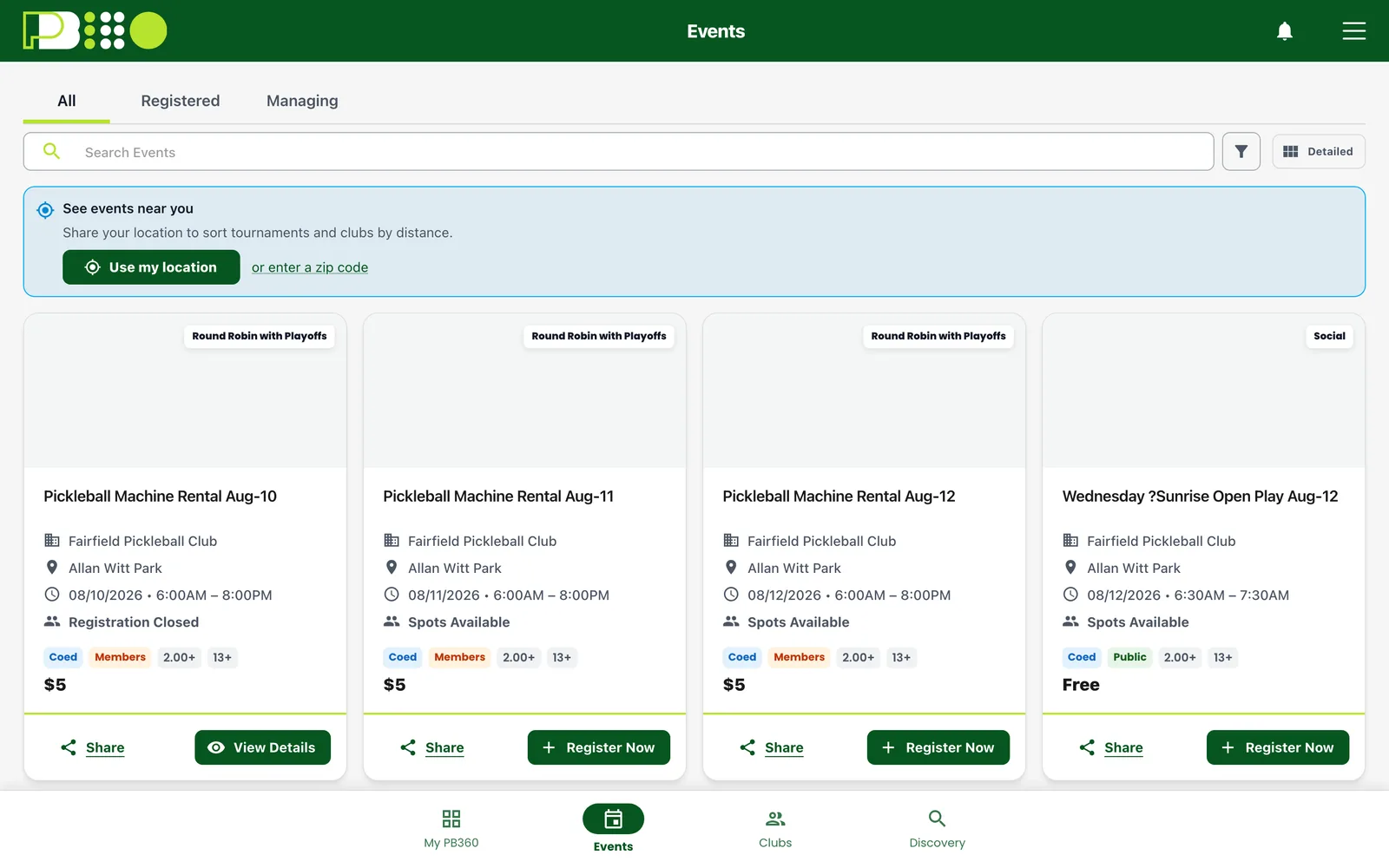Share the Aug-12 Machine Rental event
1389x868 pixels.
[771, 747]
